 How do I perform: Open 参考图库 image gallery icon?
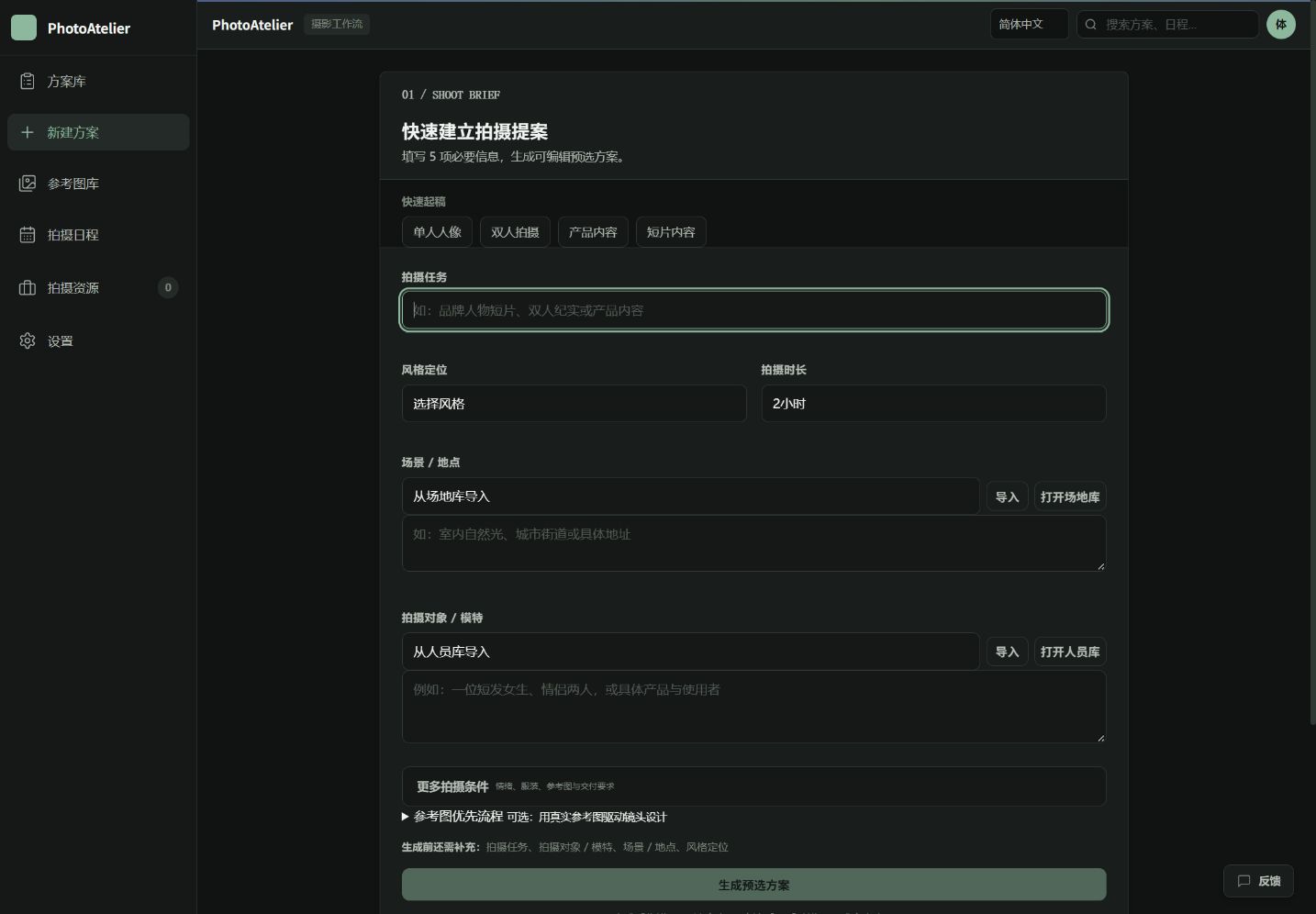[28, 184]
